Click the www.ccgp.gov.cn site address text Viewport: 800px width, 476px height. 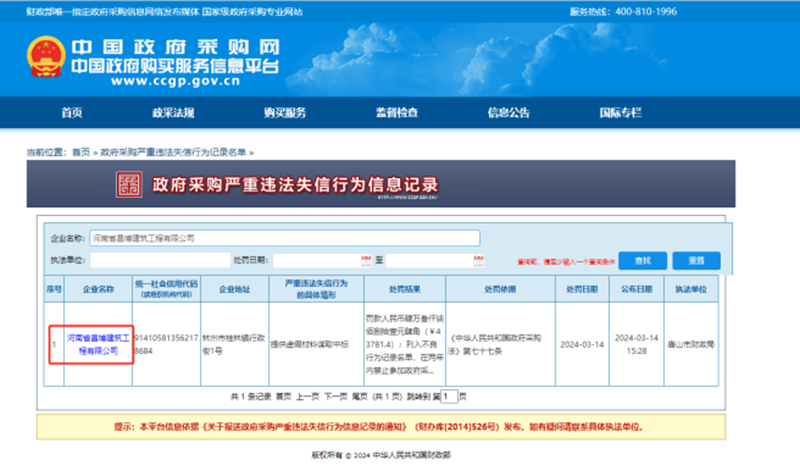pos(175,81)
